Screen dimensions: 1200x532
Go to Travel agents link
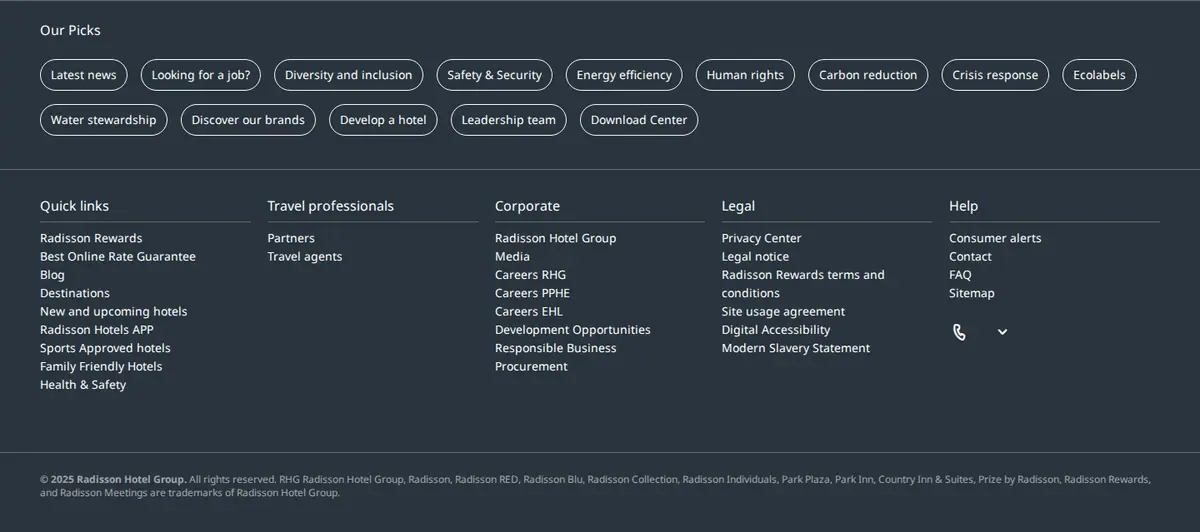pyautogui.click(x=305, y=257)
